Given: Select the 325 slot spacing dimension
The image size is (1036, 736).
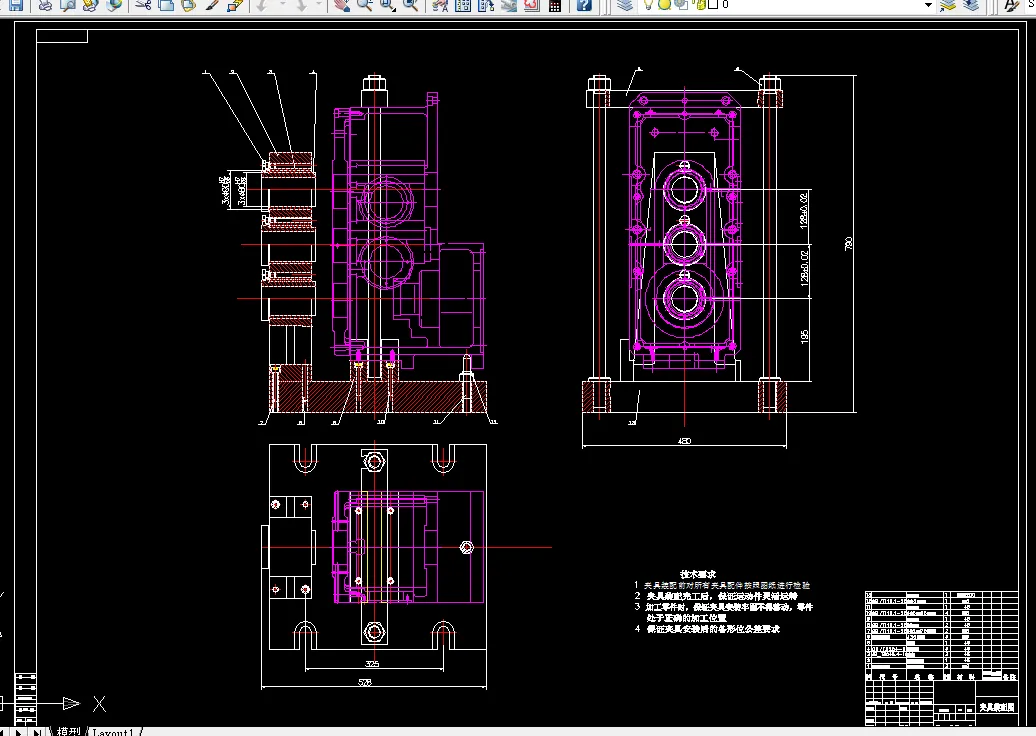Looking at the screenshot, I should [372, 663].
